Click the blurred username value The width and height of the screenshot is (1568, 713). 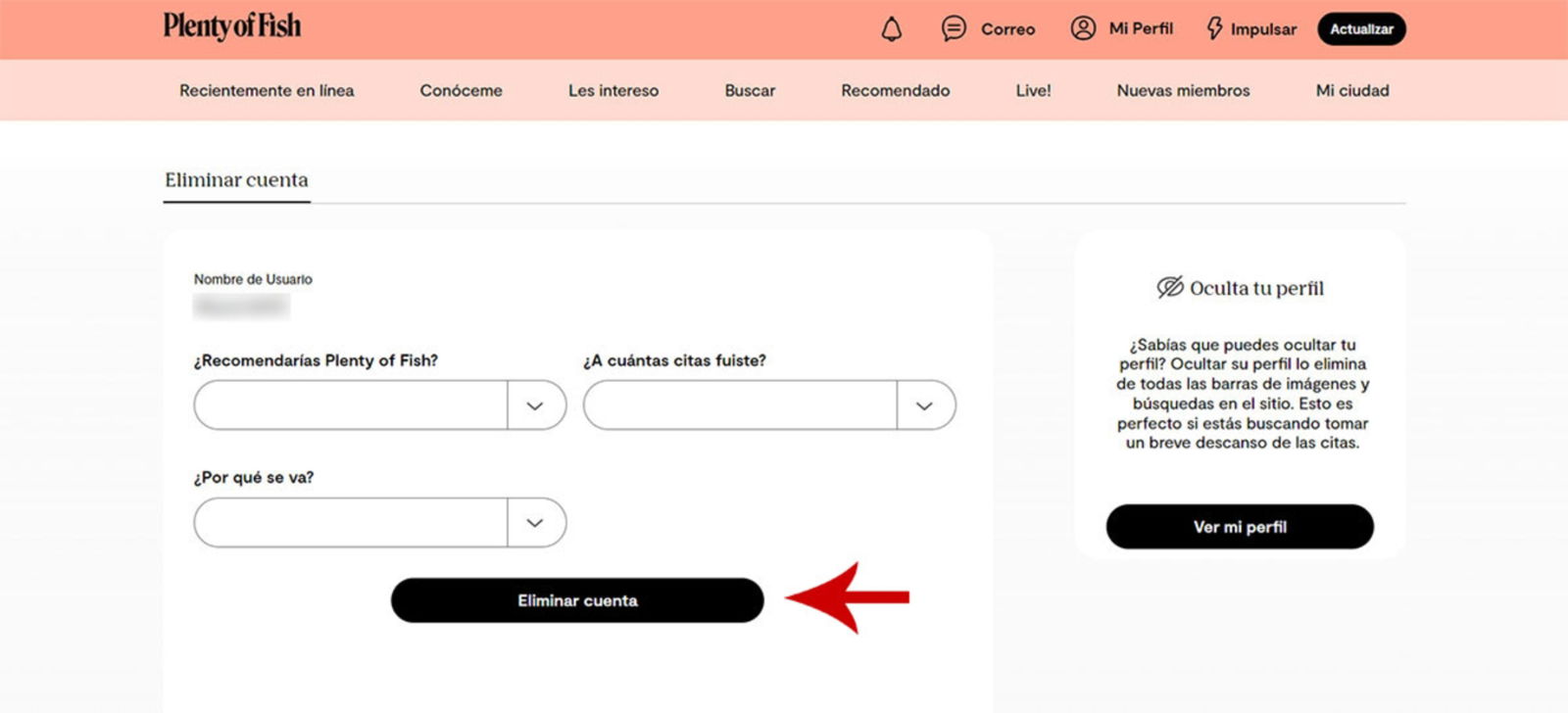click(241, 308)
